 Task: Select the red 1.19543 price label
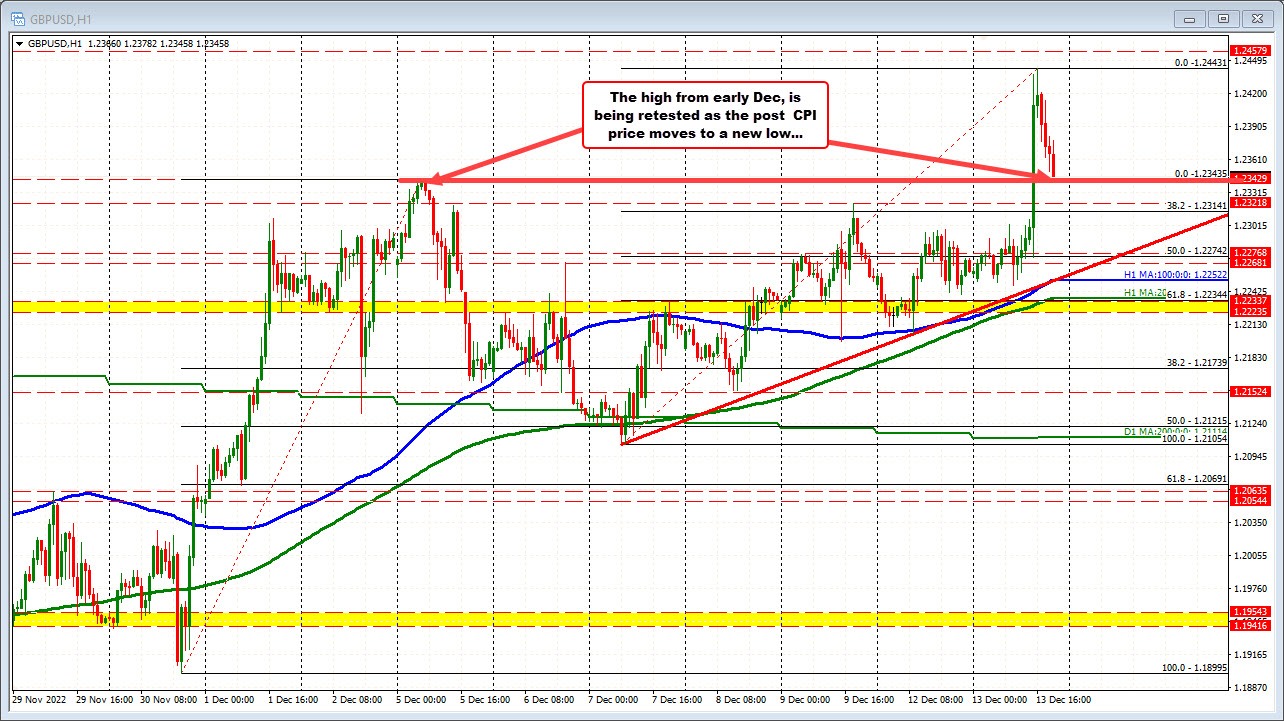1251,611
